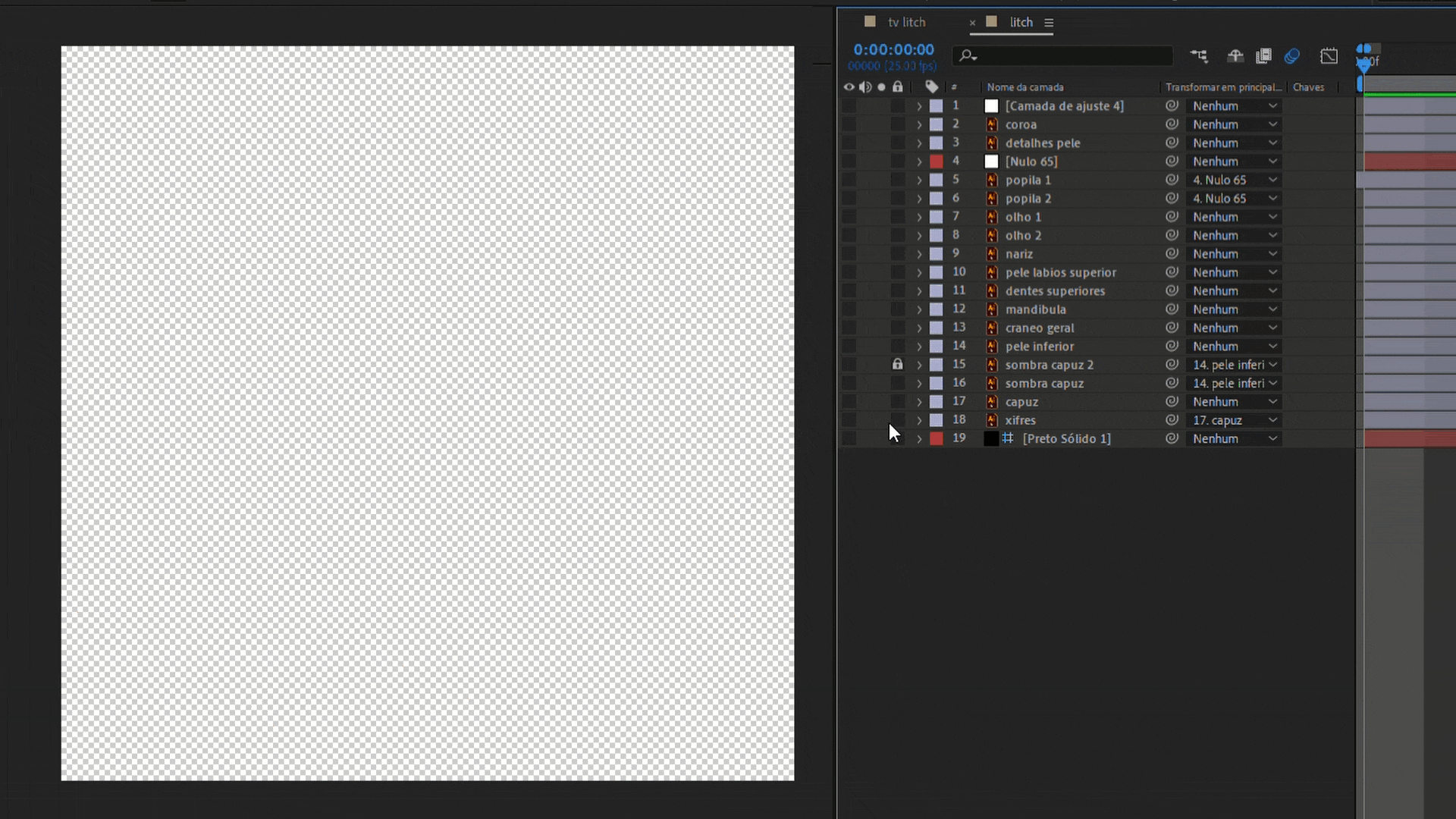1456x819 pixels.
Task: Click pick whip icon for coroa layer
Action: [x=1172, y=124]
